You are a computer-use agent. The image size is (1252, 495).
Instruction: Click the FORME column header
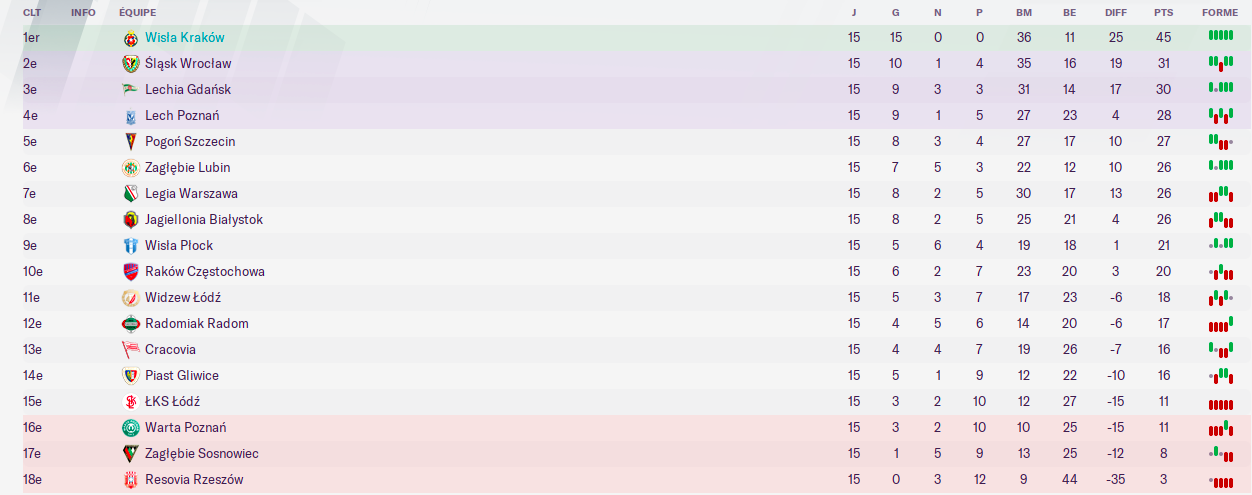pos(1220,13)
